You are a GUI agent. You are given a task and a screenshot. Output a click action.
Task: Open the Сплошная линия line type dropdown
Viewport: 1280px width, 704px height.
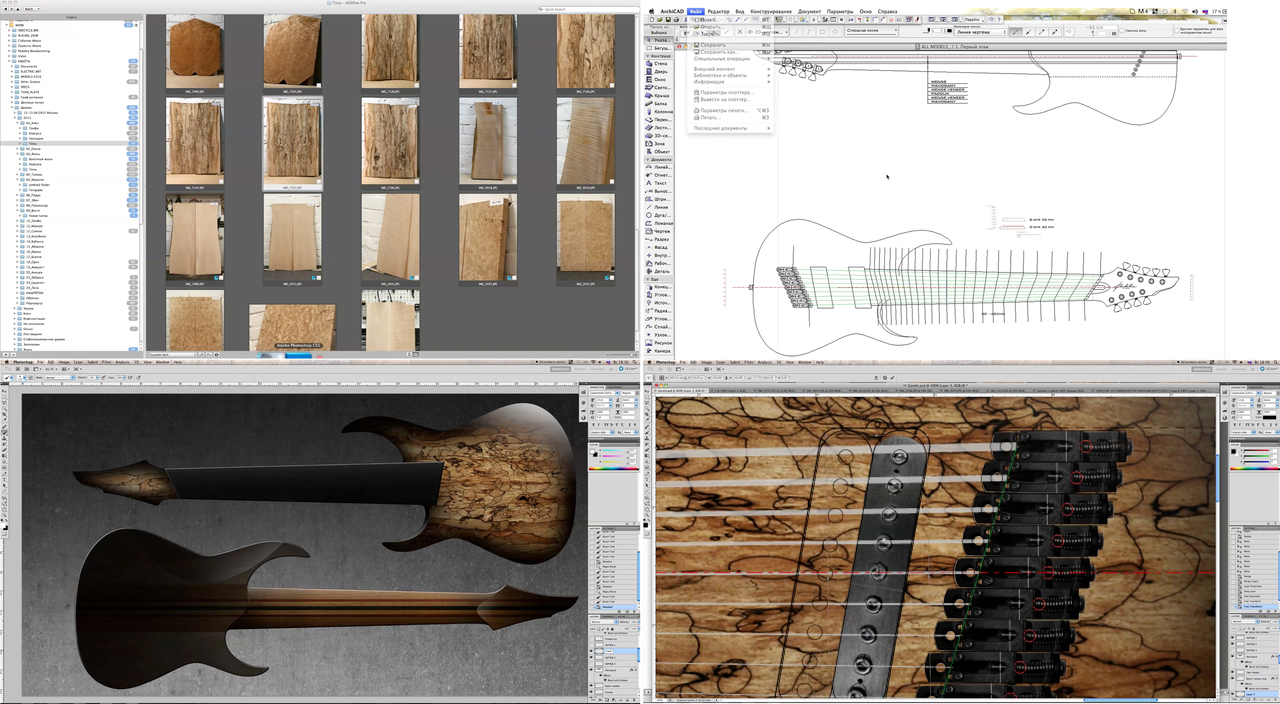click(872, 31)
